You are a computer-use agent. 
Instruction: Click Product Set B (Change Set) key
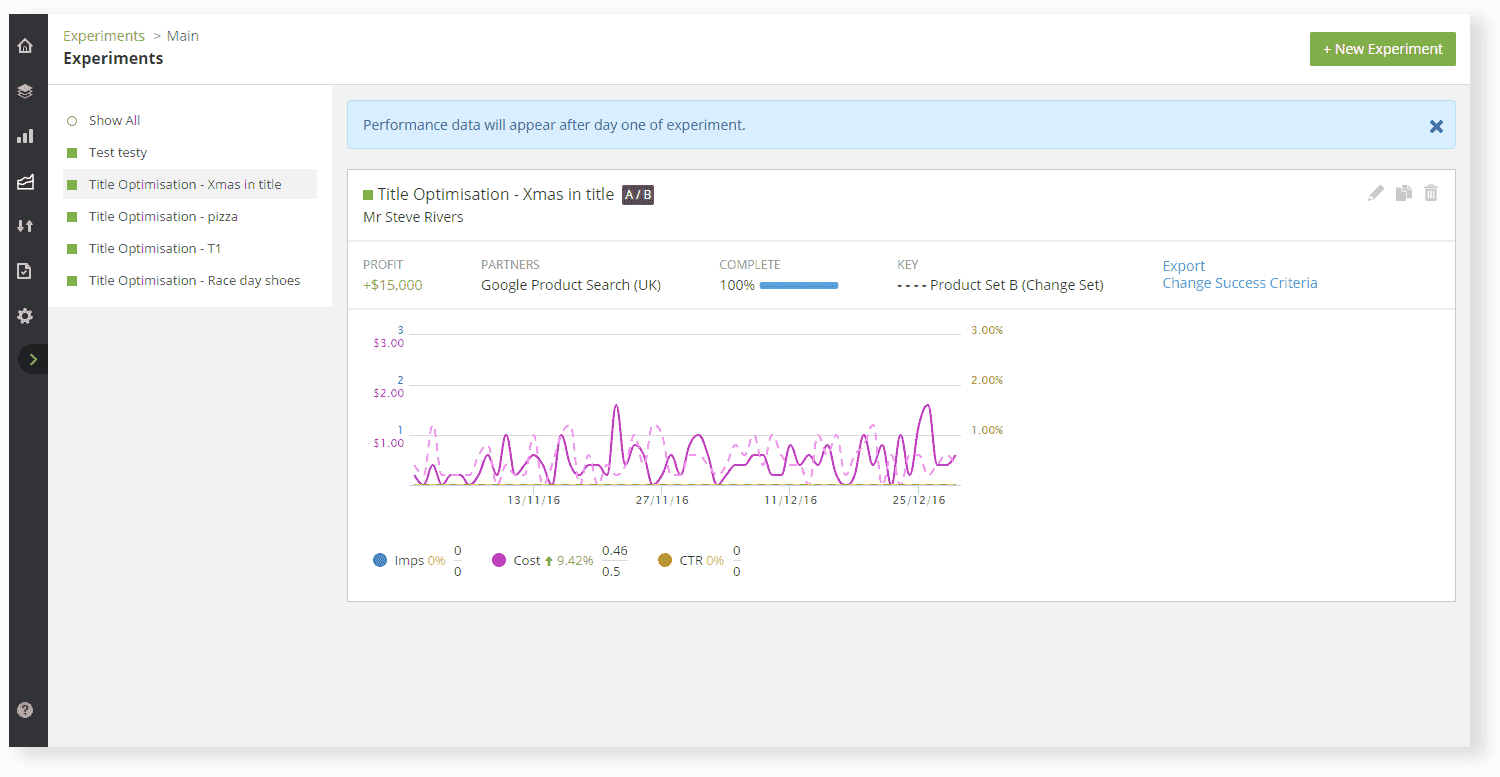click(1017, 285)
